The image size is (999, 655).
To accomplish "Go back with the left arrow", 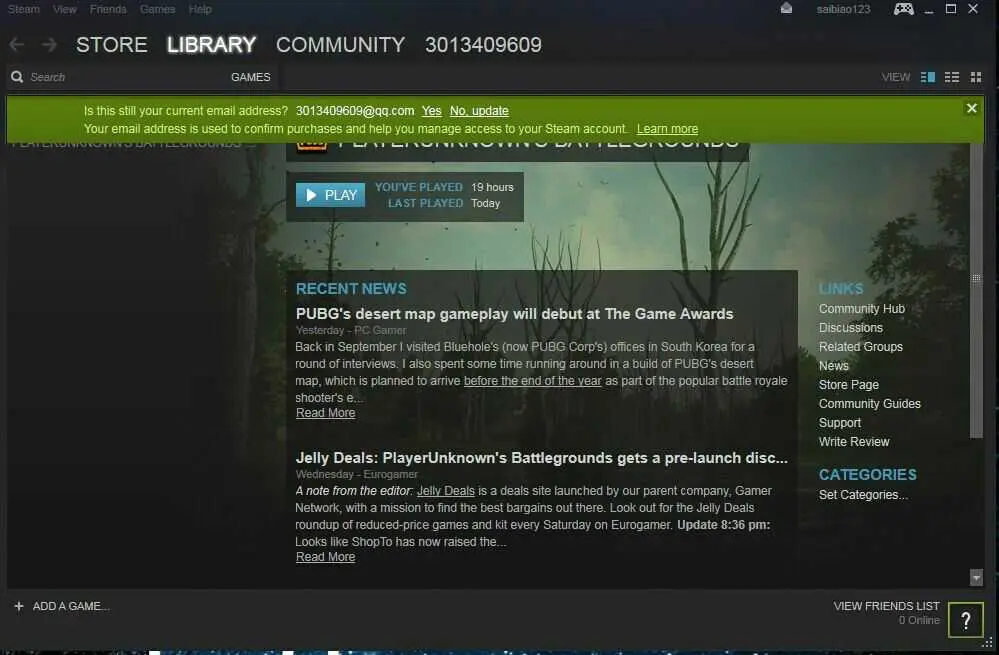I will 17,45.
